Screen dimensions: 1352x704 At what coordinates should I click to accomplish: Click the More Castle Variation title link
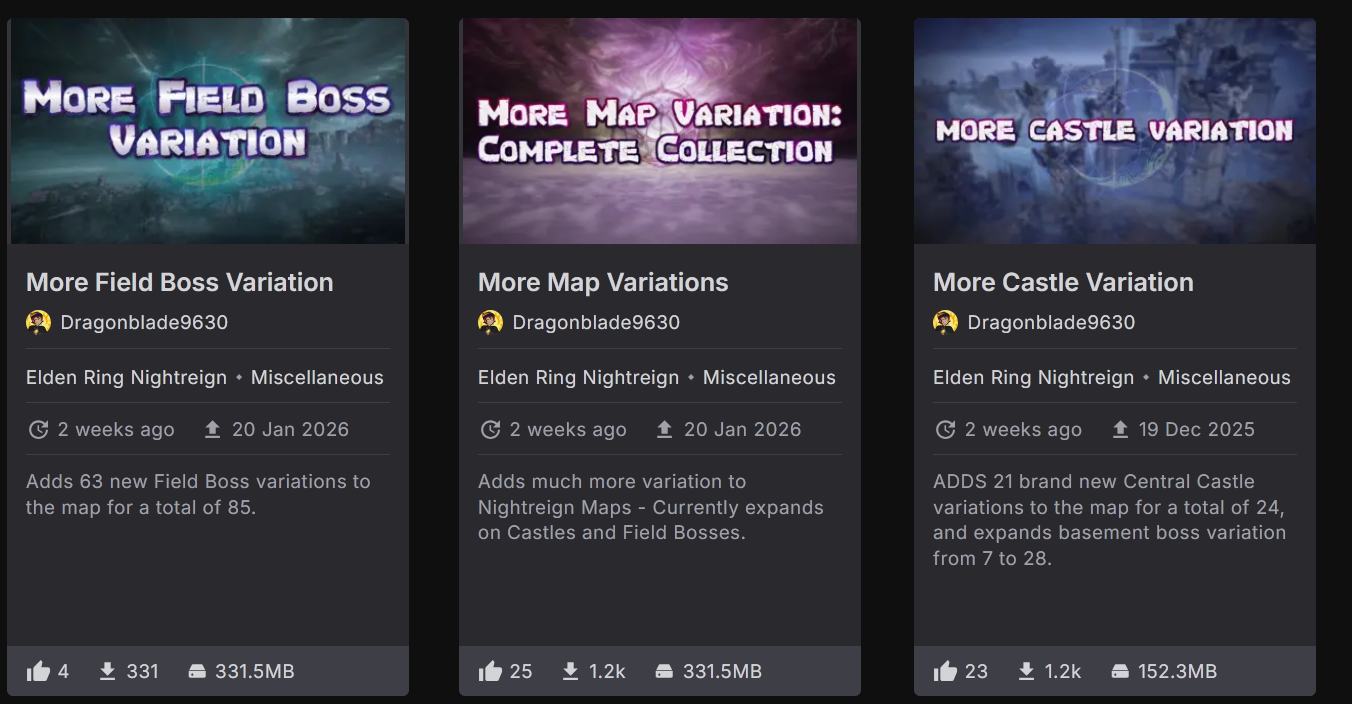pyautogui.click(x=1063, y=282)
